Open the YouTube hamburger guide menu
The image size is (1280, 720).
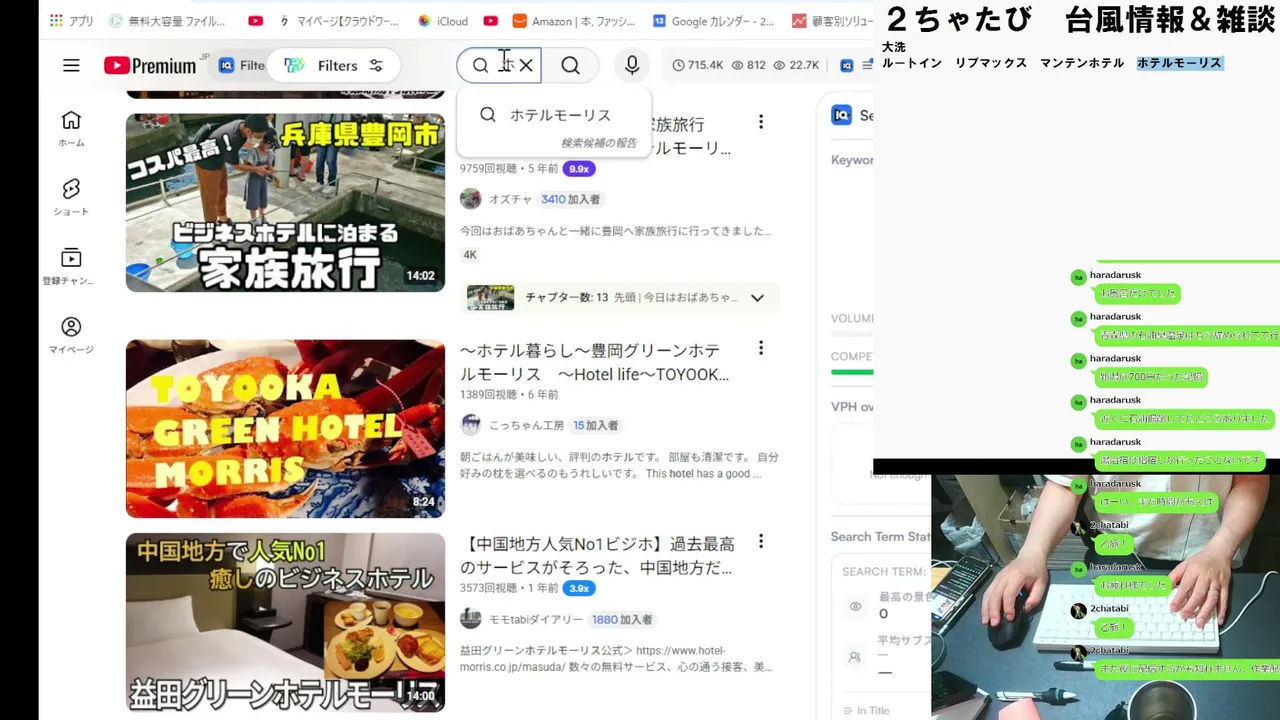(71, 65)
